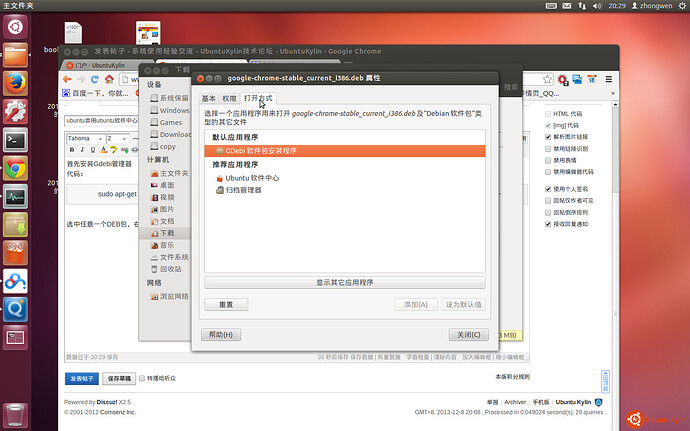Click 保存草稿 button
Image resolution: width=690 pixels, height=431 pixels.
tap(119, 379)
